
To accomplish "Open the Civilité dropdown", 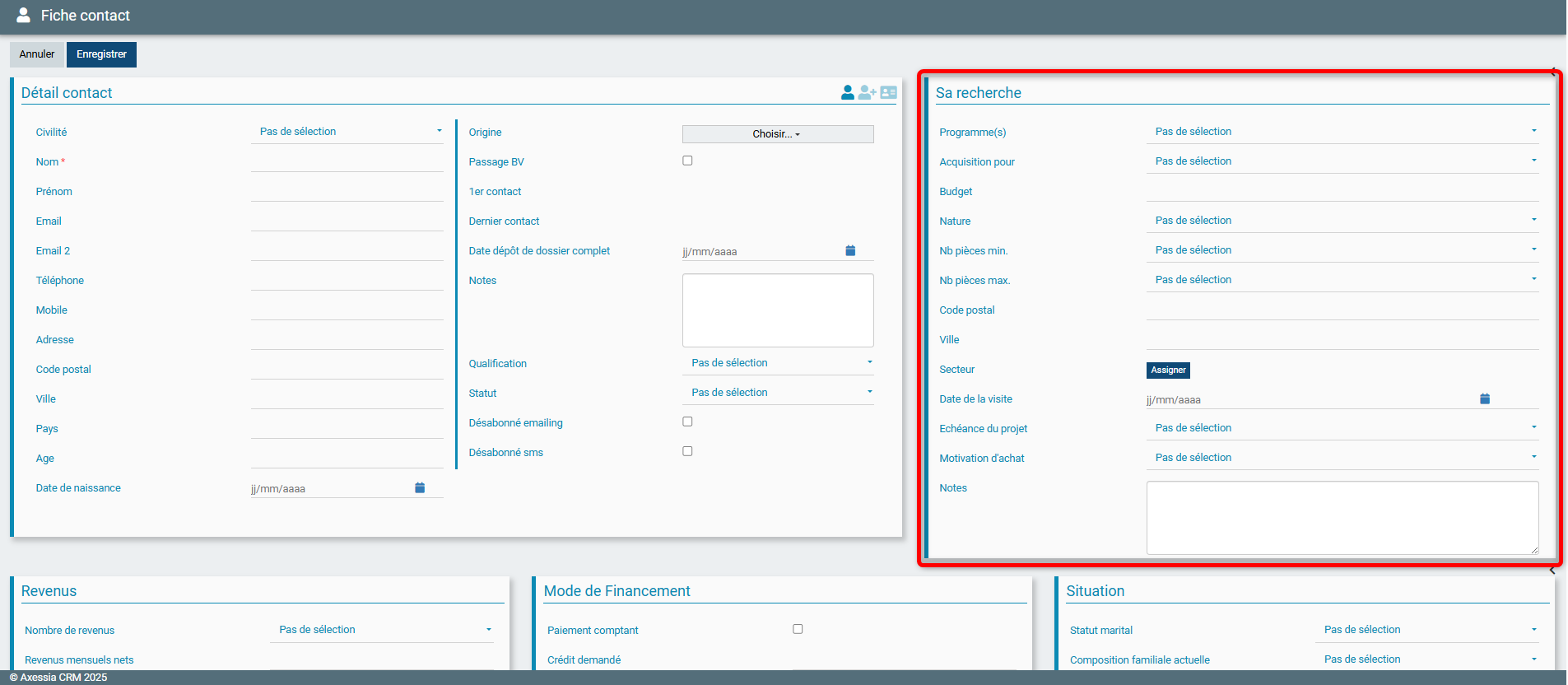I will (x=347, y=132).
